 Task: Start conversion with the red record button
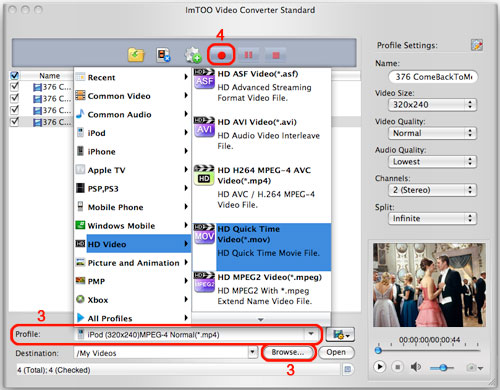point(221,55)
